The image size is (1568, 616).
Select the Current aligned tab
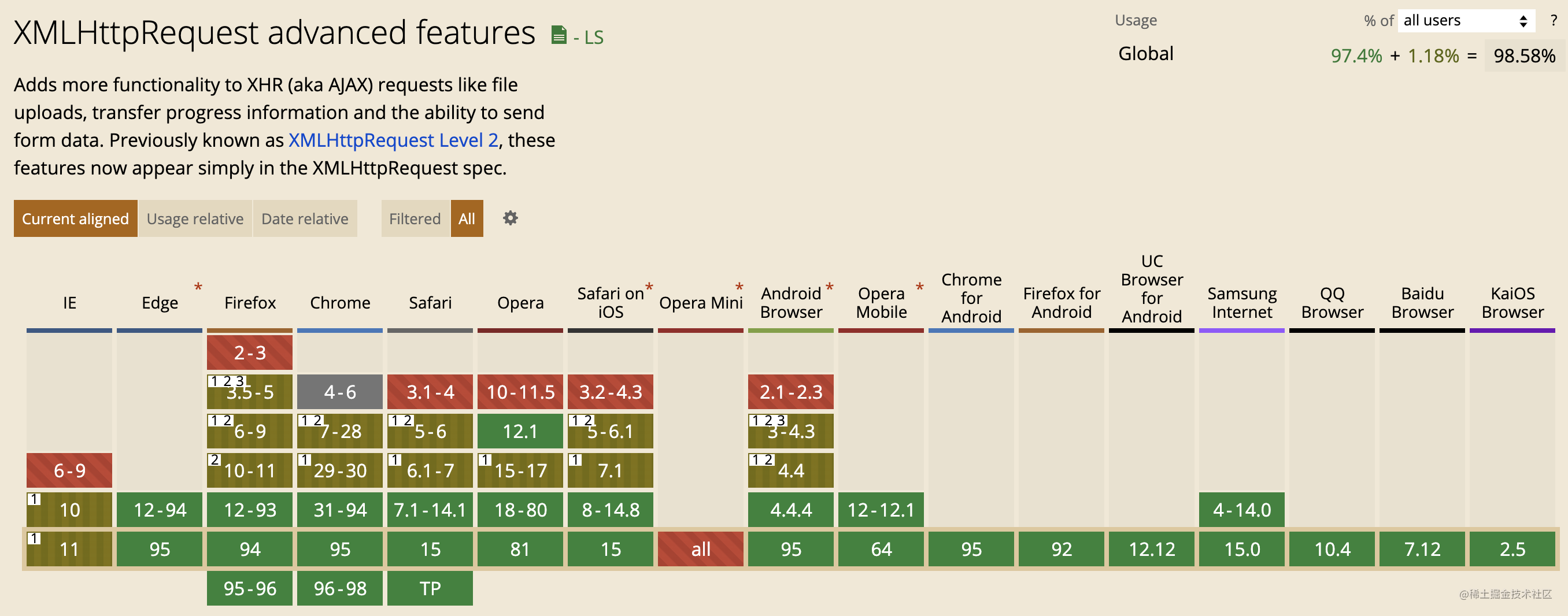point(76,218)
